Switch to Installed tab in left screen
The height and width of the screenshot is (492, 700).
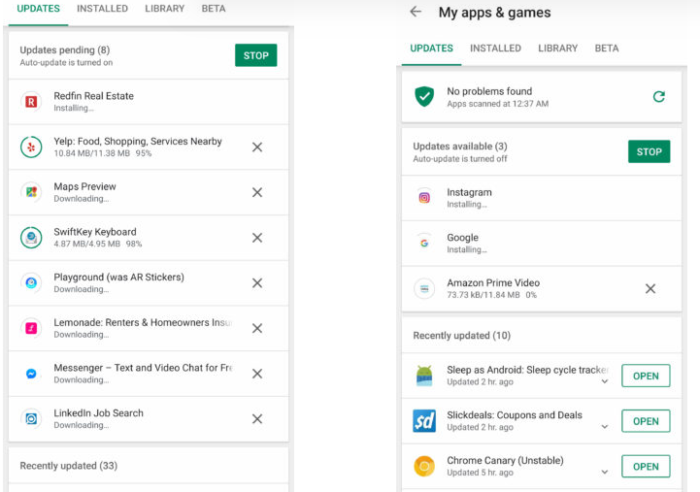pyautogui.click(x=102, y=9)
